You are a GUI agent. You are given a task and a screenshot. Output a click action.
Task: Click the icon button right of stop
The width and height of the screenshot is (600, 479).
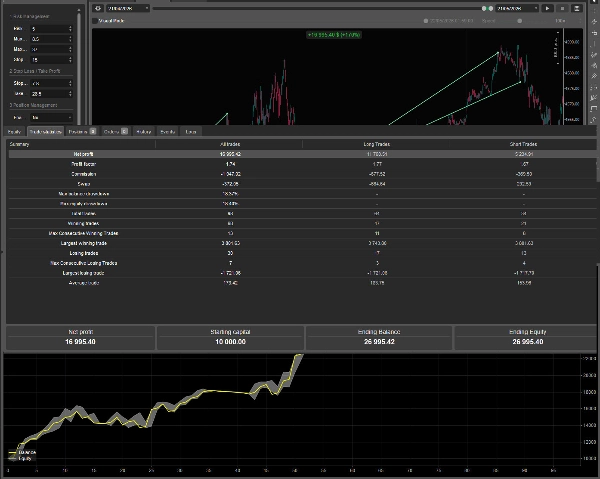pos(577,8)
